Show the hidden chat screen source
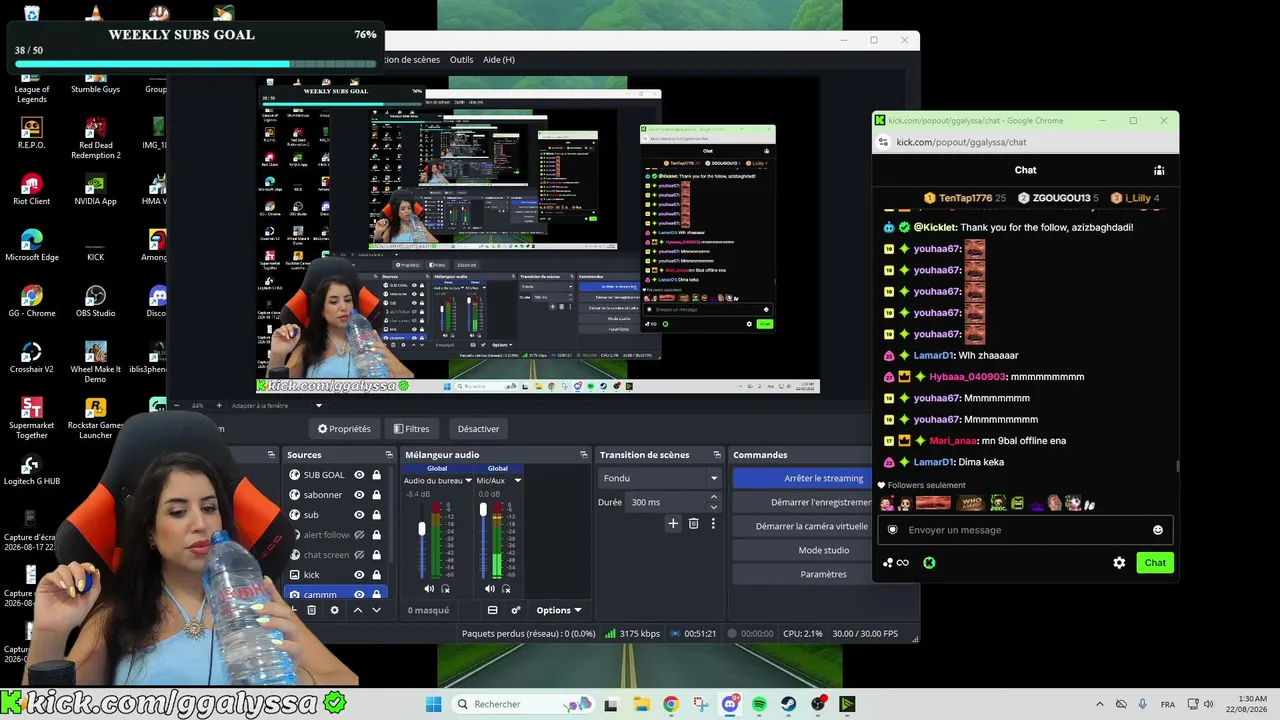The height and width of the screenshot is (720, 1280). tap(359, 555)
